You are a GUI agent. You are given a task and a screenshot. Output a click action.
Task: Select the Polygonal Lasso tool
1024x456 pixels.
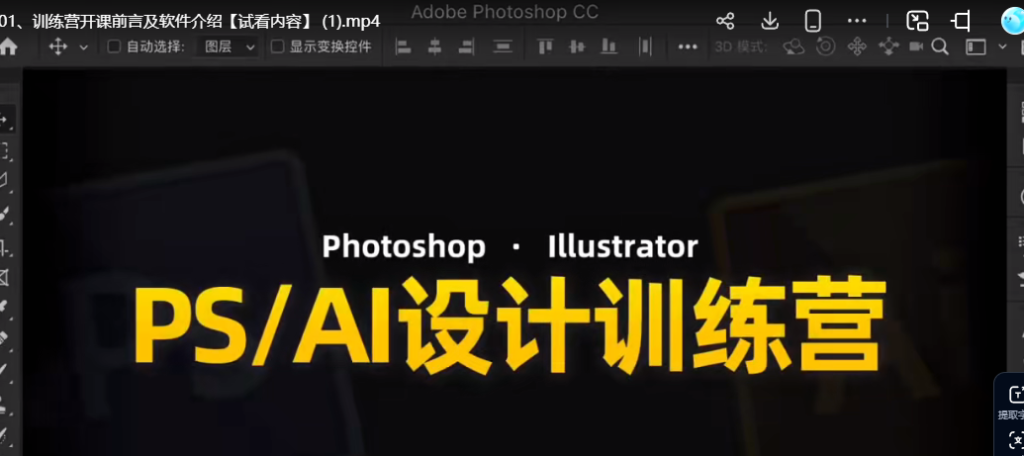click(4, 181)
